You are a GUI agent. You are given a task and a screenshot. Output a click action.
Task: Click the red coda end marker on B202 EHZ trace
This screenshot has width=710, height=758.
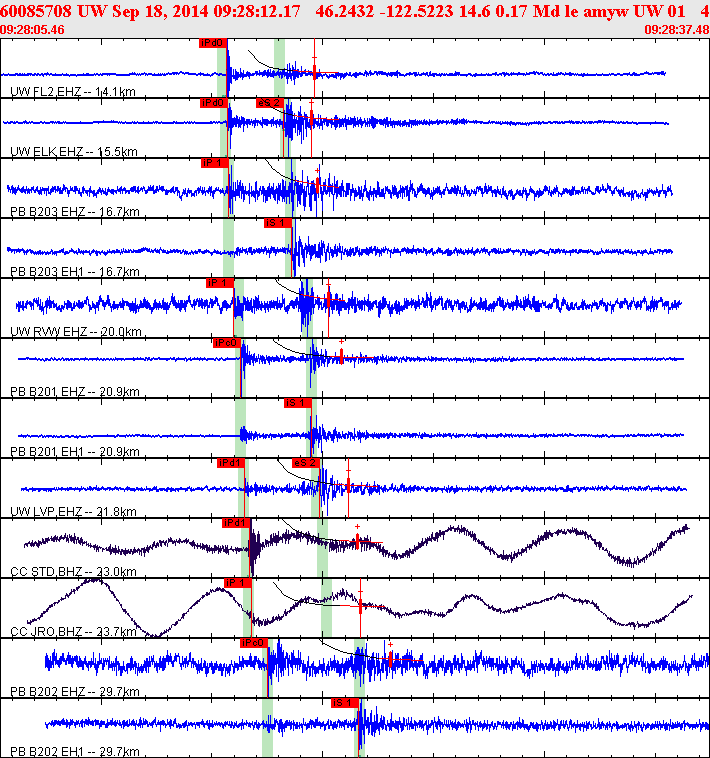point(391,660)
